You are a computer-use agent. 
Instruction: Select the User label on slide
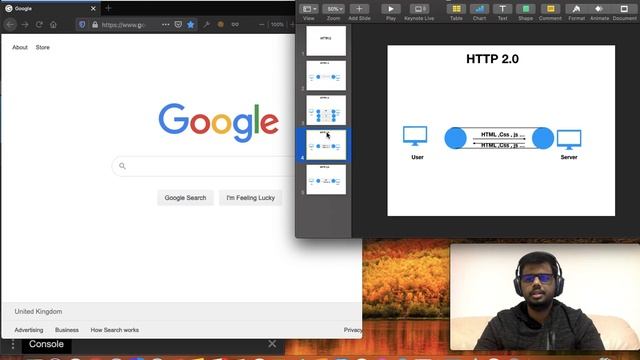(417, 157)
